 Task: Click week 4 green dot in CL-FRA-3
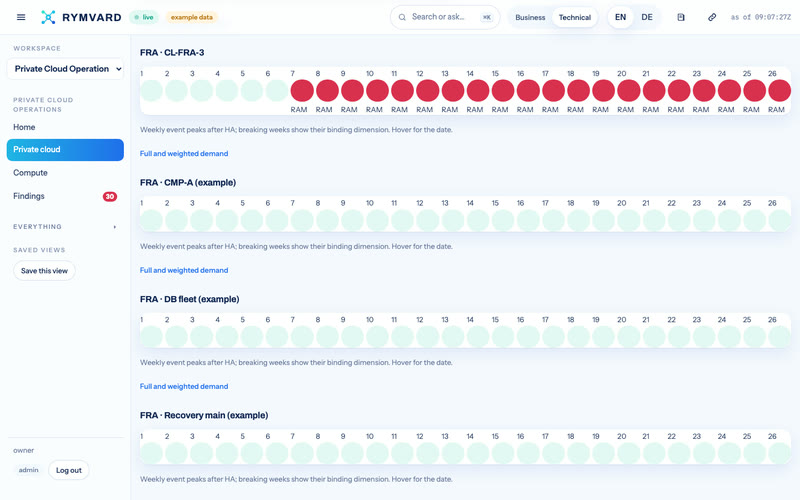[x=227, y=91]
